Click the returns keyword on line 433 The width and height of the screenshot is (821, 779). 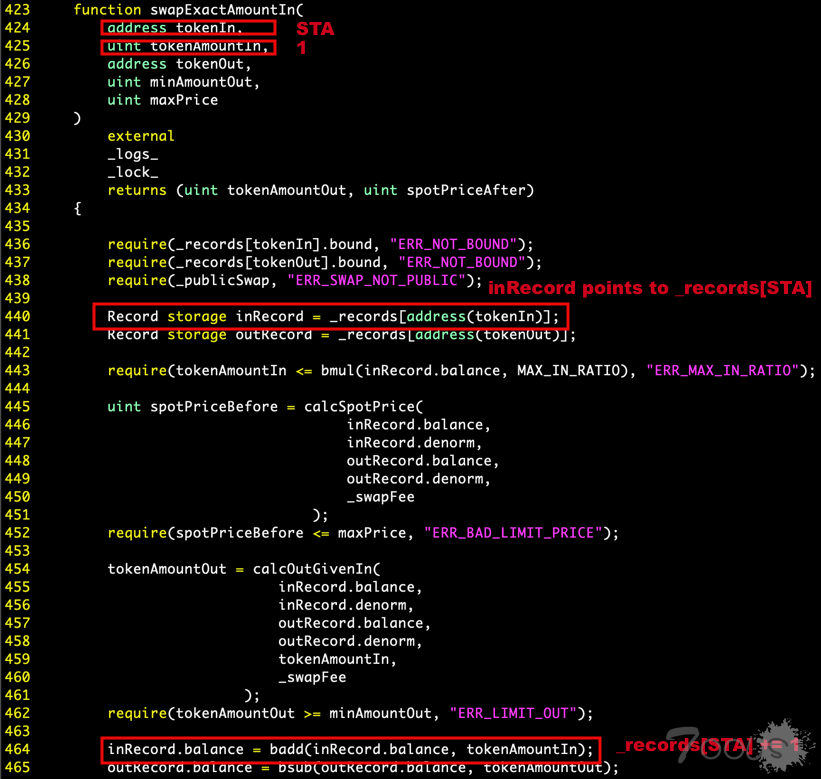point(137,190)
